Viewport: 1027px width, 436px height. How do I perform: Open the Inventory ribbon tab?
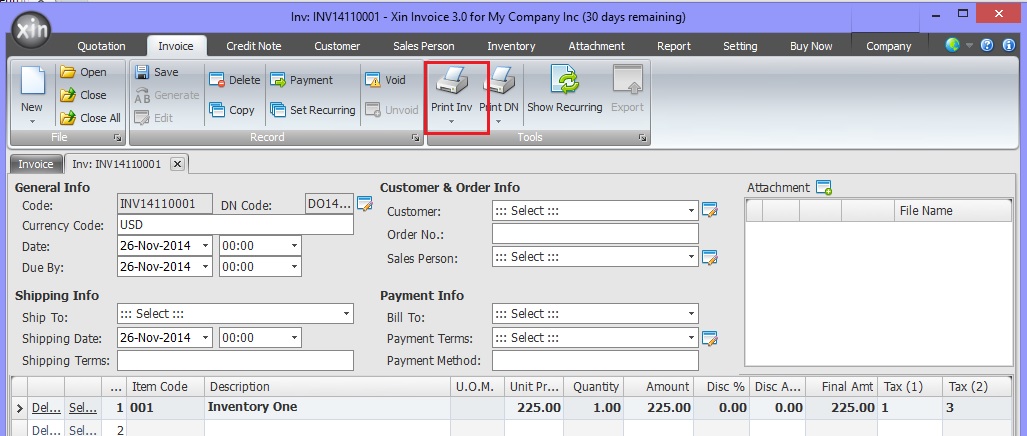coord(512,46)
